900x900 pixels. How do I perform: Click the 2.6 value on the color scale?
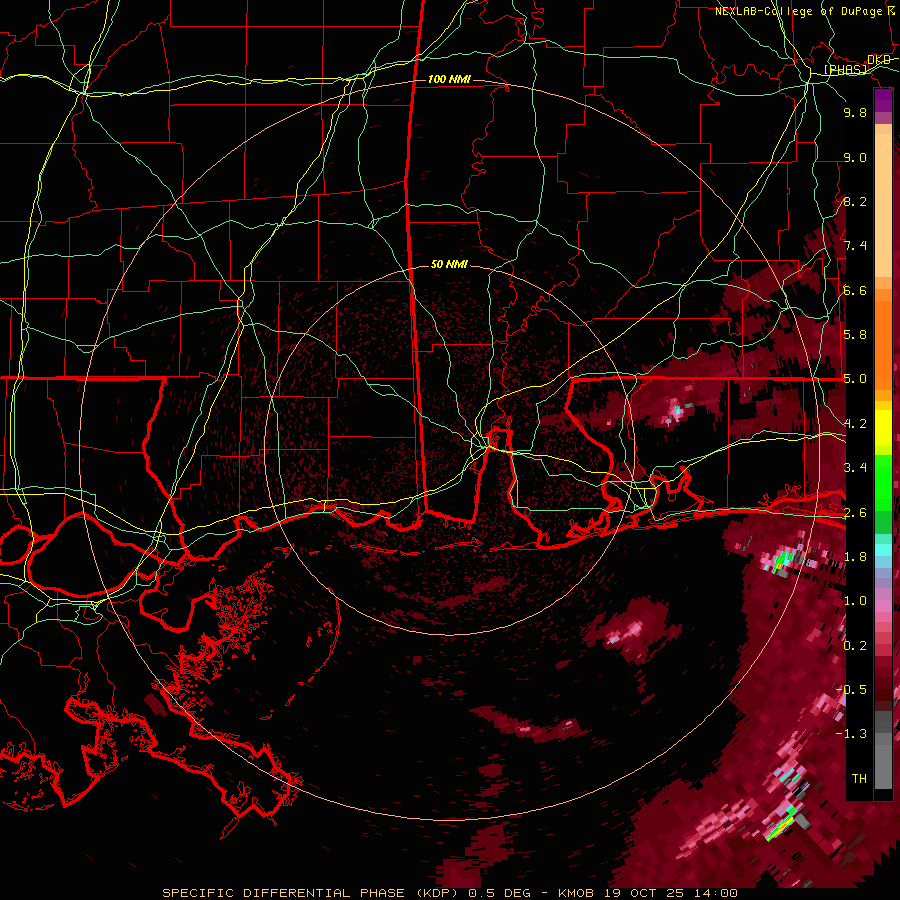pyautogui.click(x=855, y=512)
